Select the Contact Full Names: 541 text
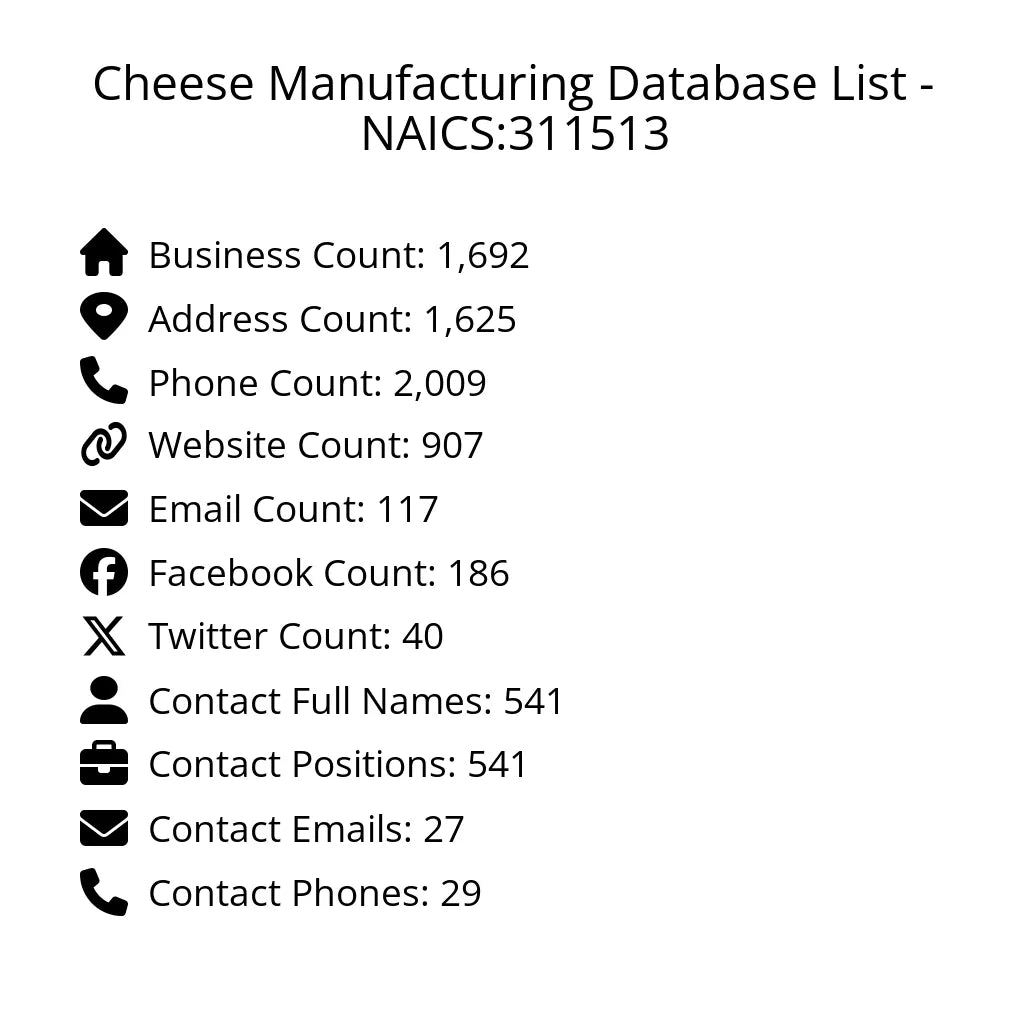Screen dimensions: 1024x1024 (x=356, y=702)
